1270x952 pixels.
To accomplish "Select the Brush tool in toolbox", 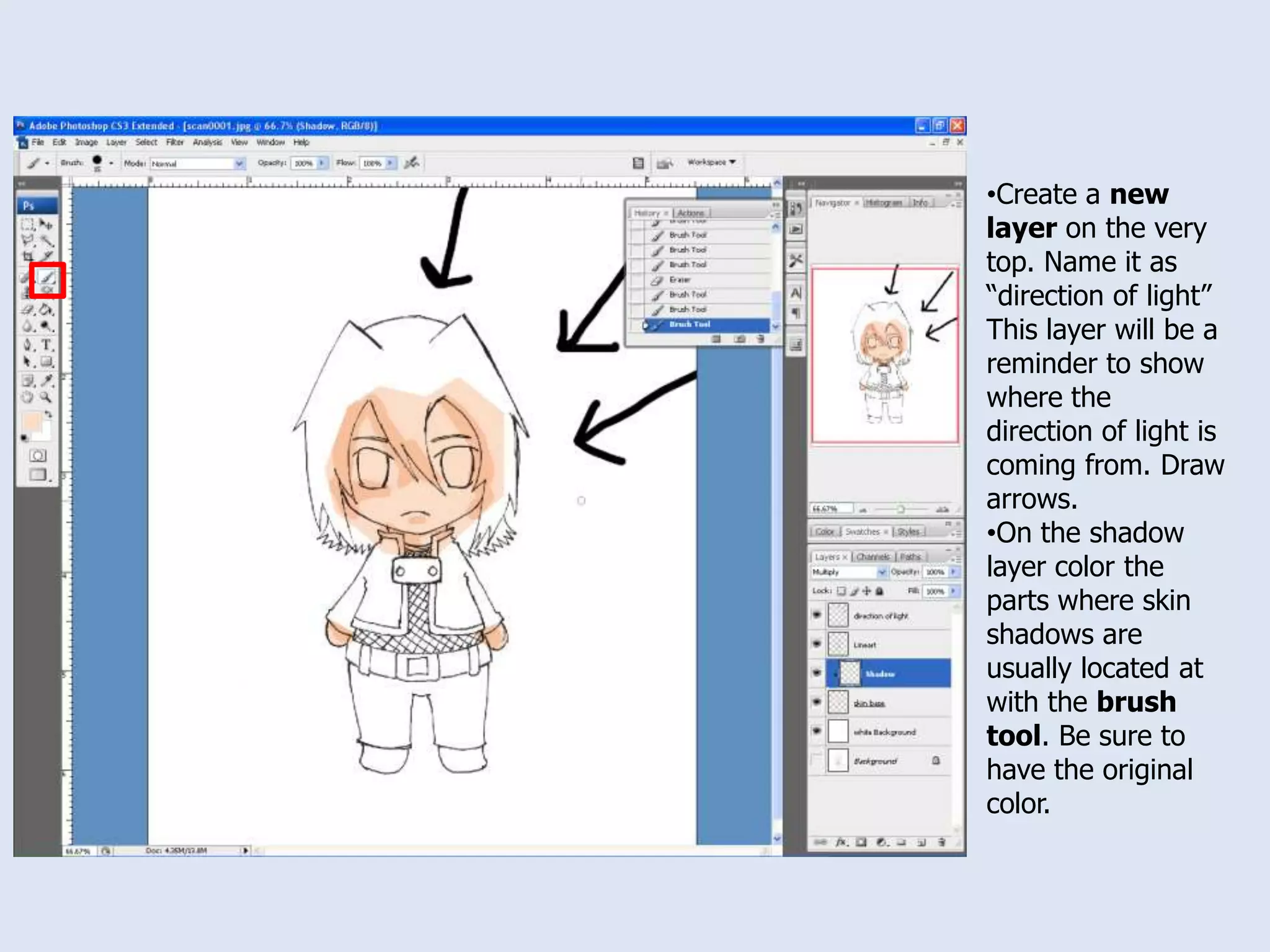I will tap(47, 277).
